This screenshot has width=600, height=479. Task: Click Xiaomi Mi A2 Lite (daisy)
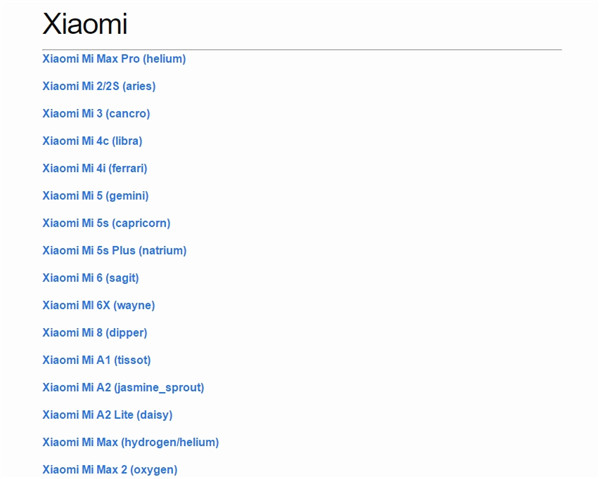[108, 415]
